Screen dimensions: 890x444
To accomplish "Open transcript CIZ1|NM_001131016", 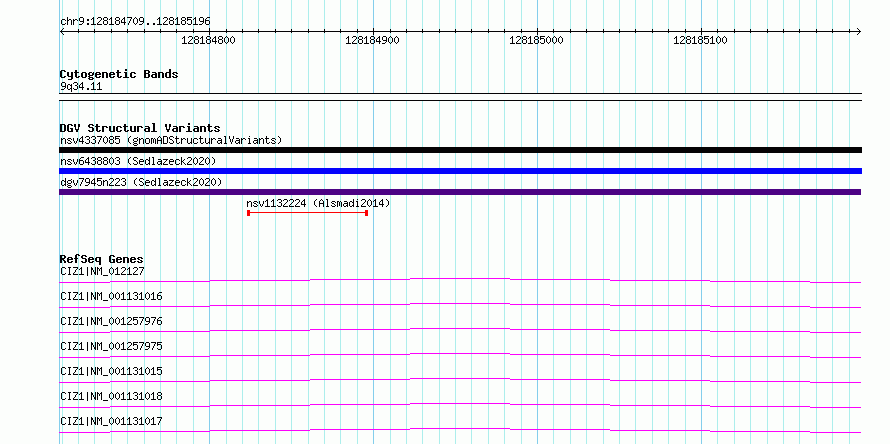I will [111, 296].
